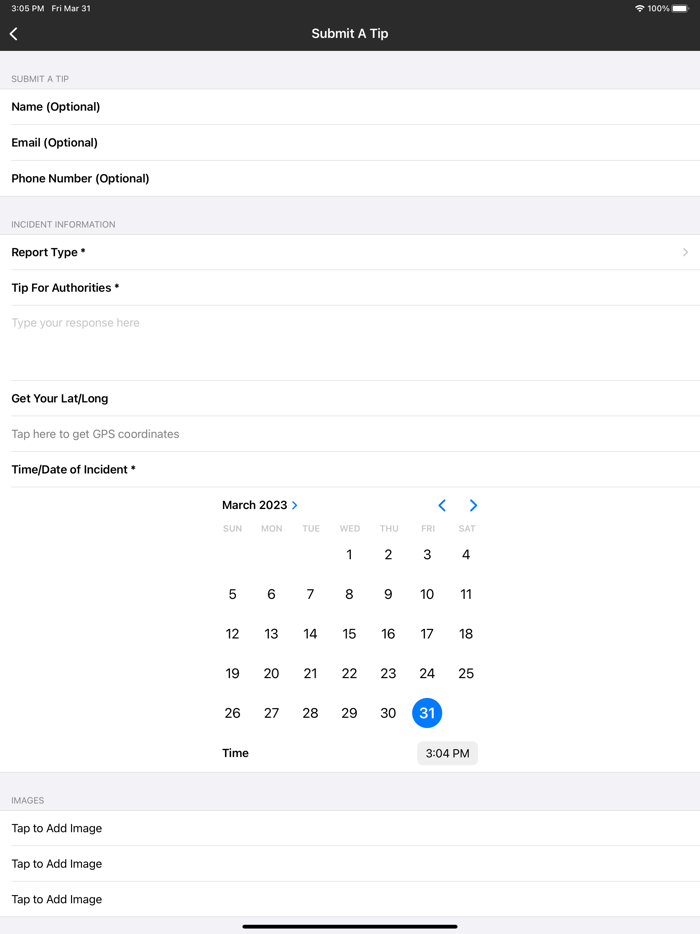This screenshot has height=934, width=700.
Task: Tap the battery indicator icon
Action: click(680, 8)
